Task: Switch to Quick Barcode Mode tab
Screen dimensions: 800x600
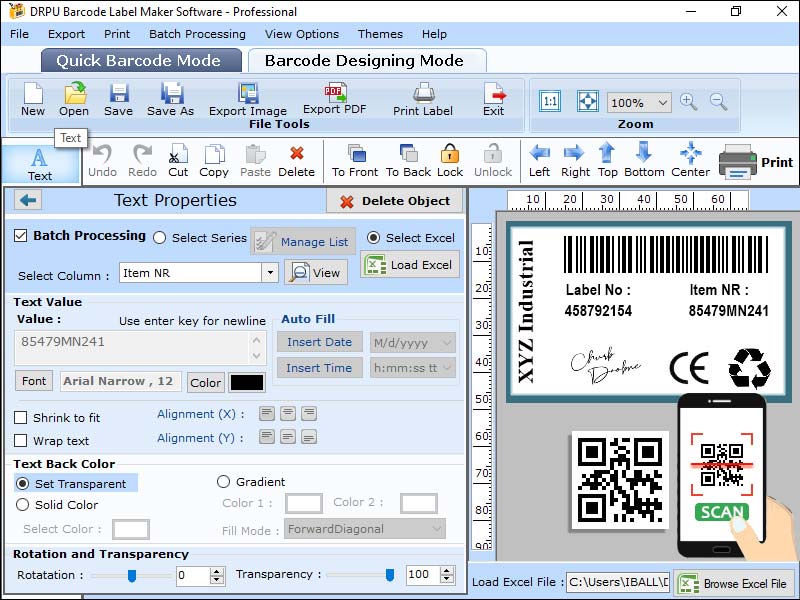Action: click(140, 61)
